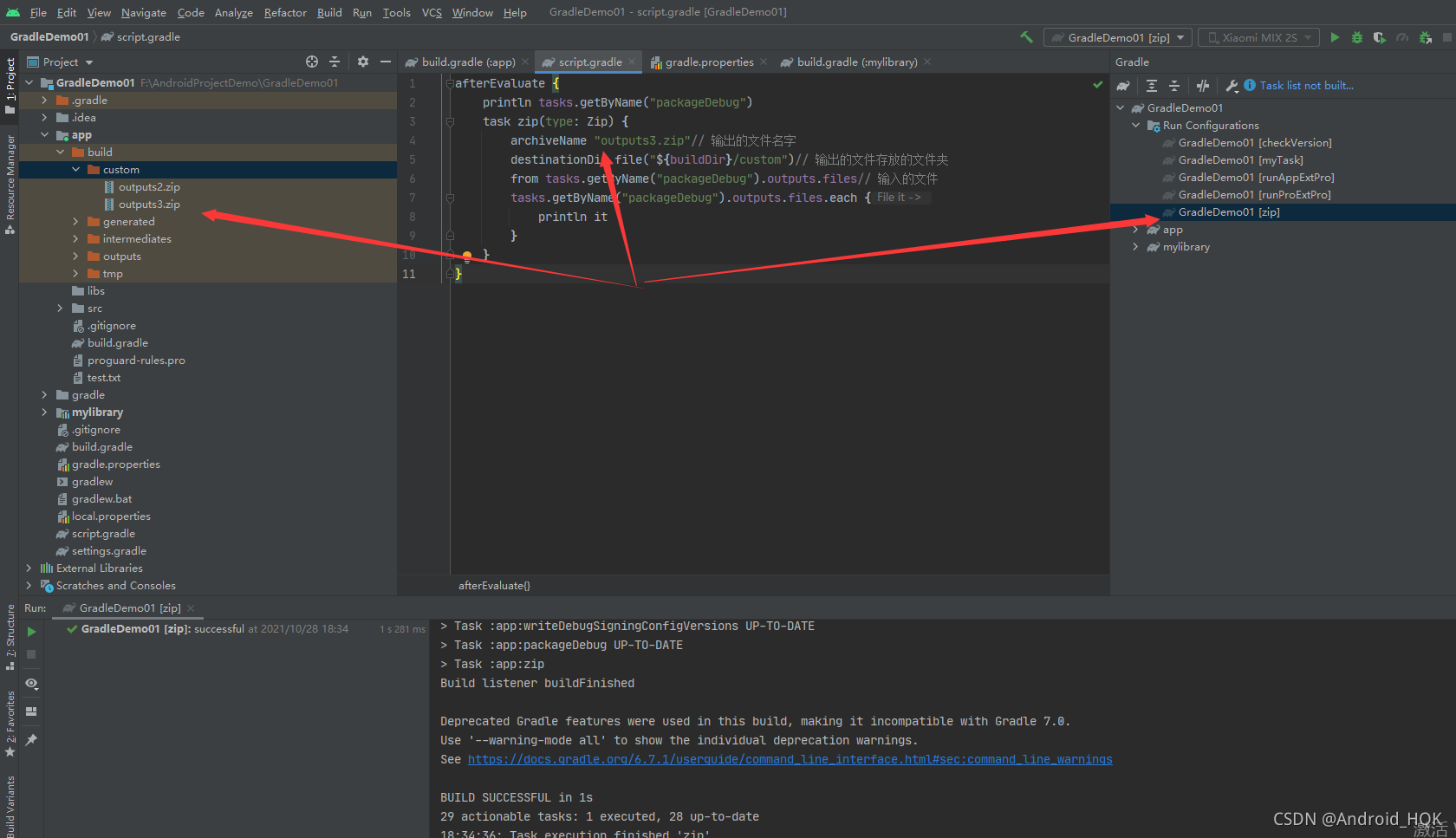Click Stop icon in Run panel
Viewport: 1456px width, 838px height.
coord(31,654)
